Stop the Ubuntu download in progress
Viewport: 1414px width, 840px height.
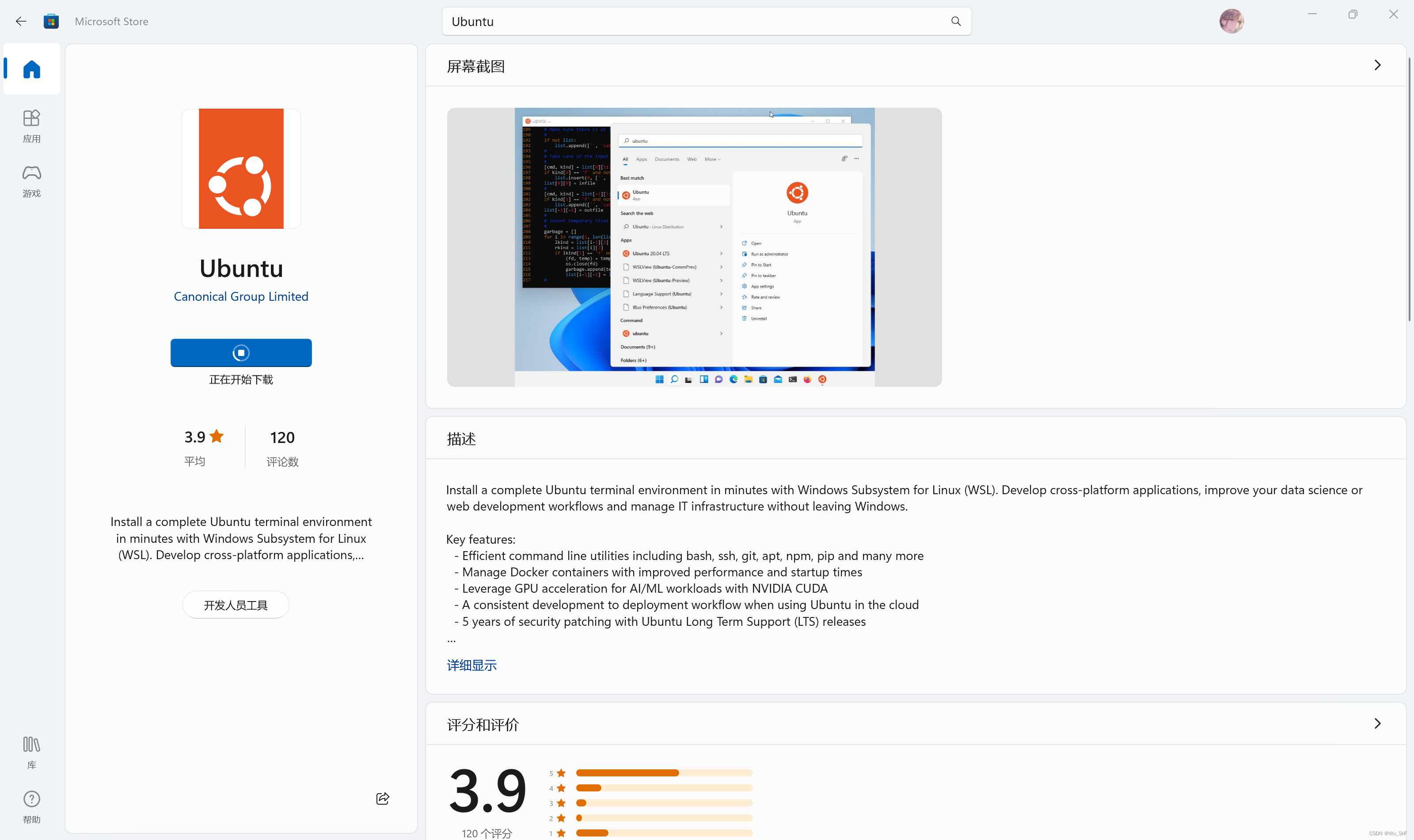tap(241, 352)
